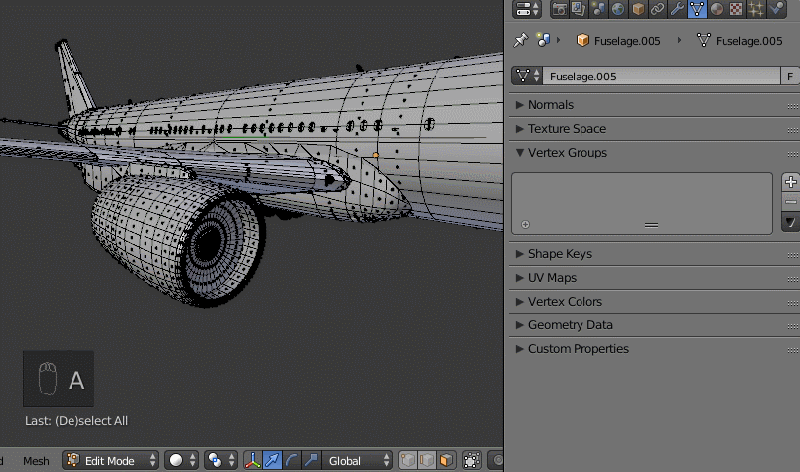
Task: Toggle limit selection to visible icon
Action: (x=472, y=460)
